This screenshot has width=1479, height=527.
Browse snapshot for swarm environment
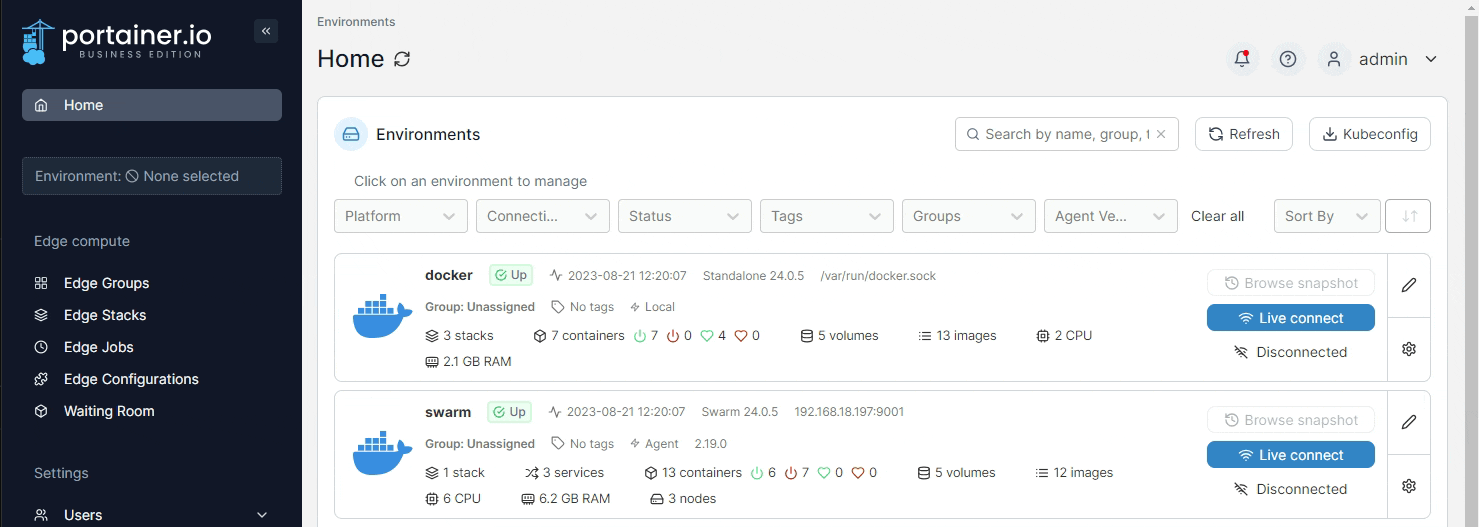1291,420
